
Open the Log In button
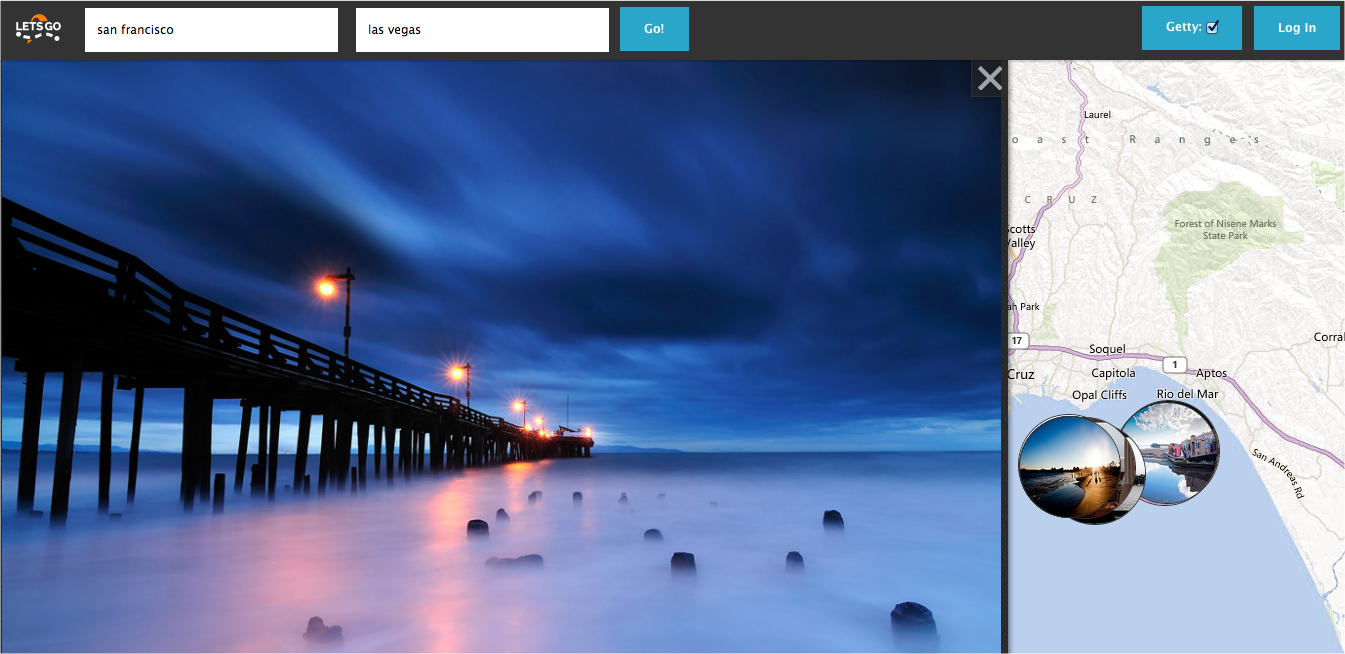1297,28
